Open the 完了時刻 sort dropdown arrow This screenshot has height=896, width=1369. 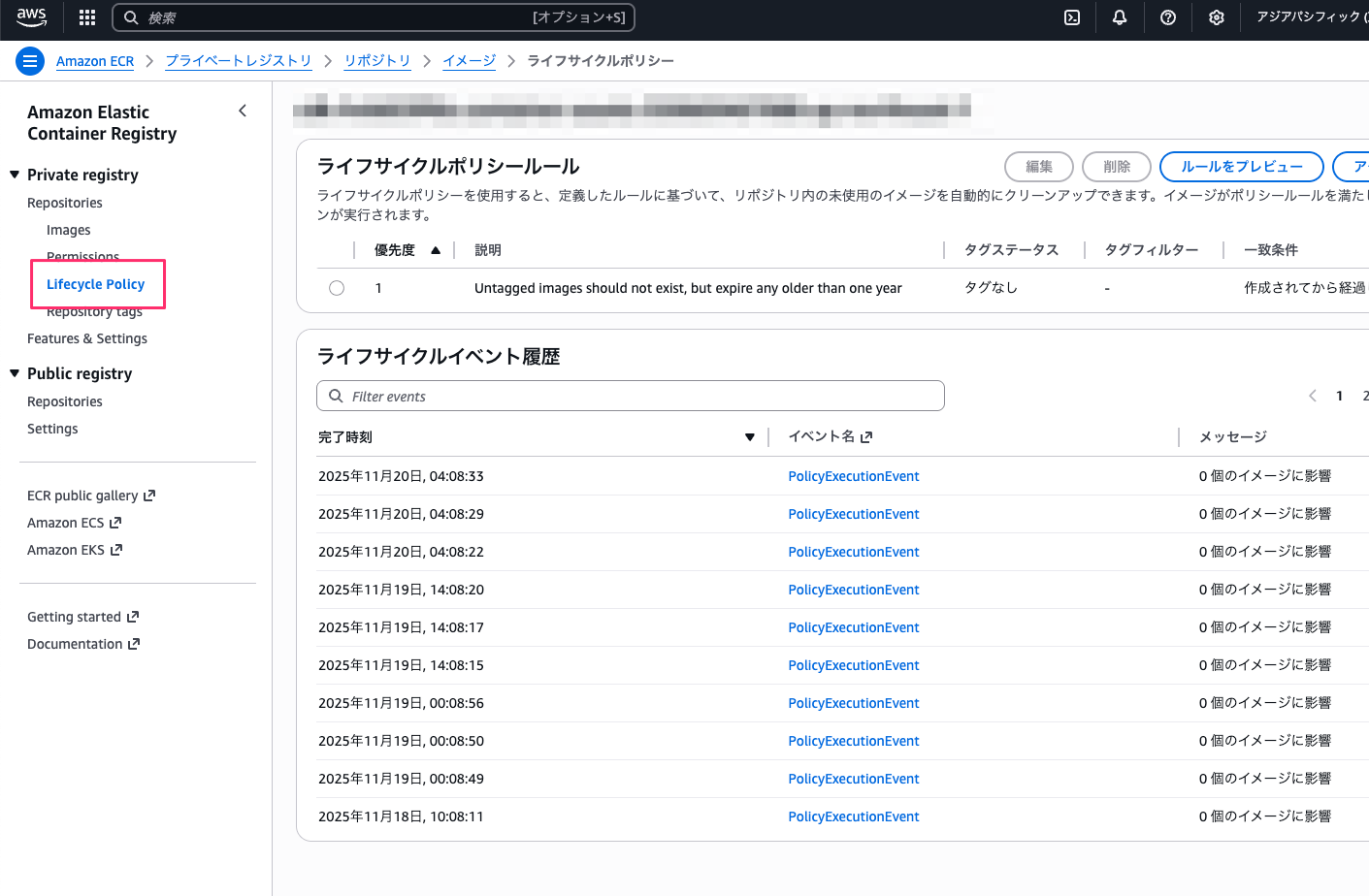coord(749,436)
